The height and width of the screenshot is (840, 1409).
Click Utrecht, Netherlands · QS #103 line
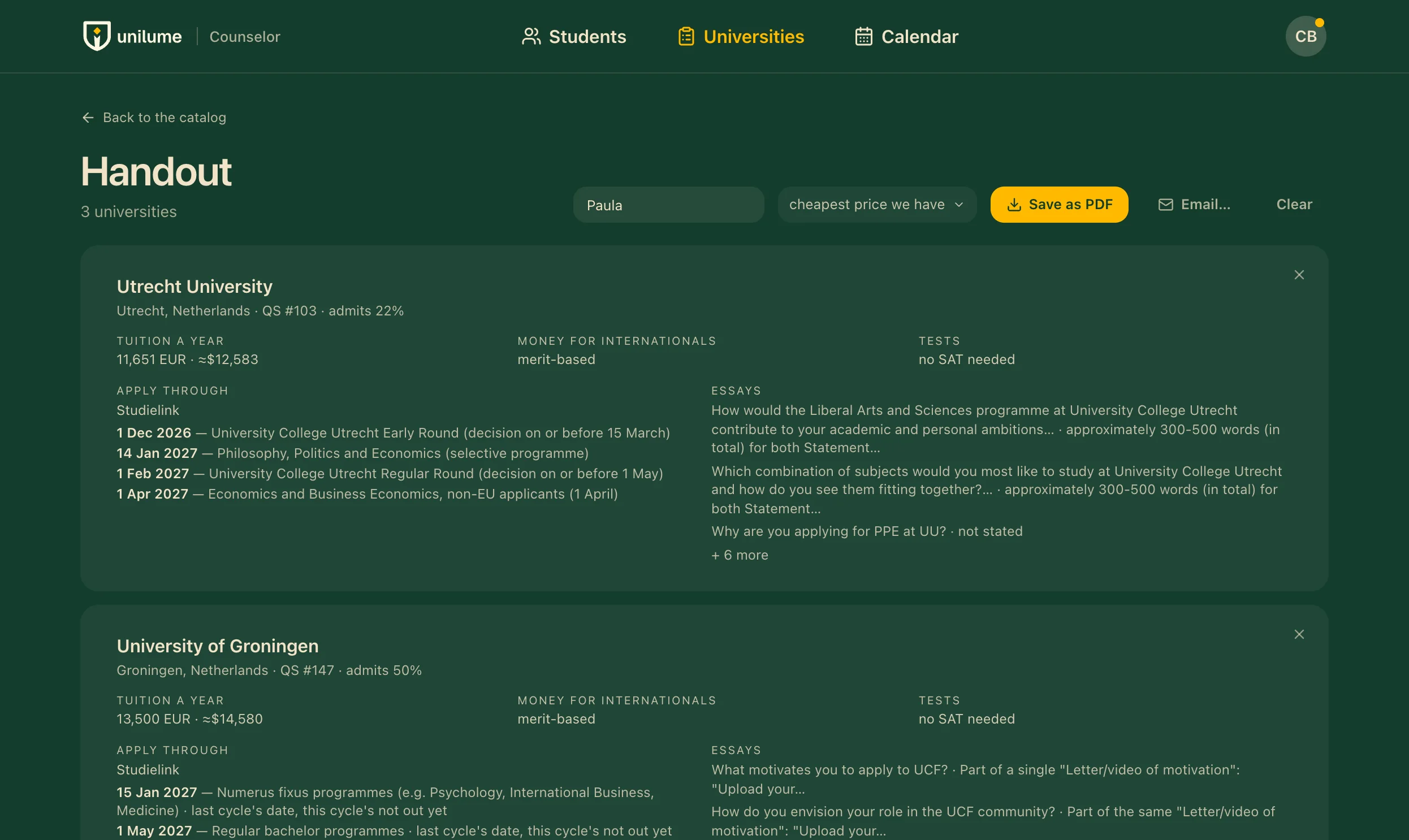click(260, 311)
